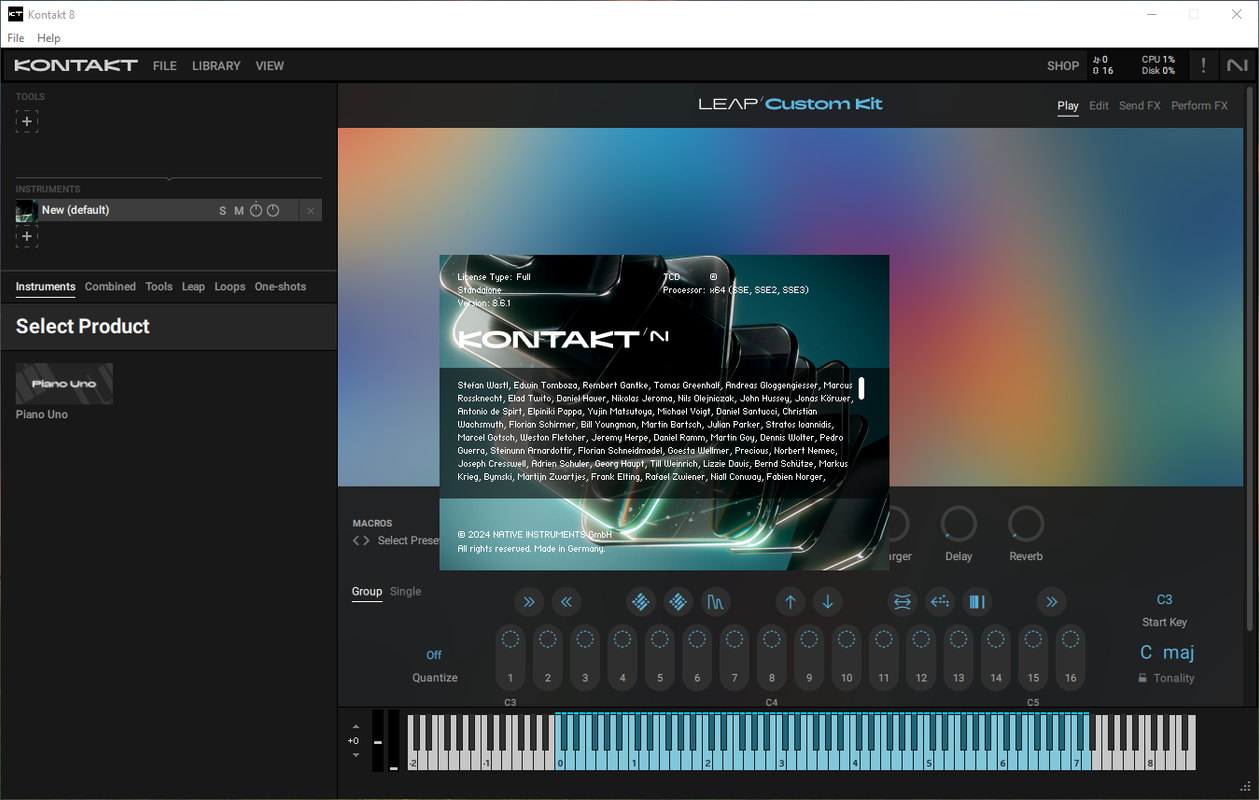
Task: Change the tonality root note C
Action: [x=1146, y=653]
